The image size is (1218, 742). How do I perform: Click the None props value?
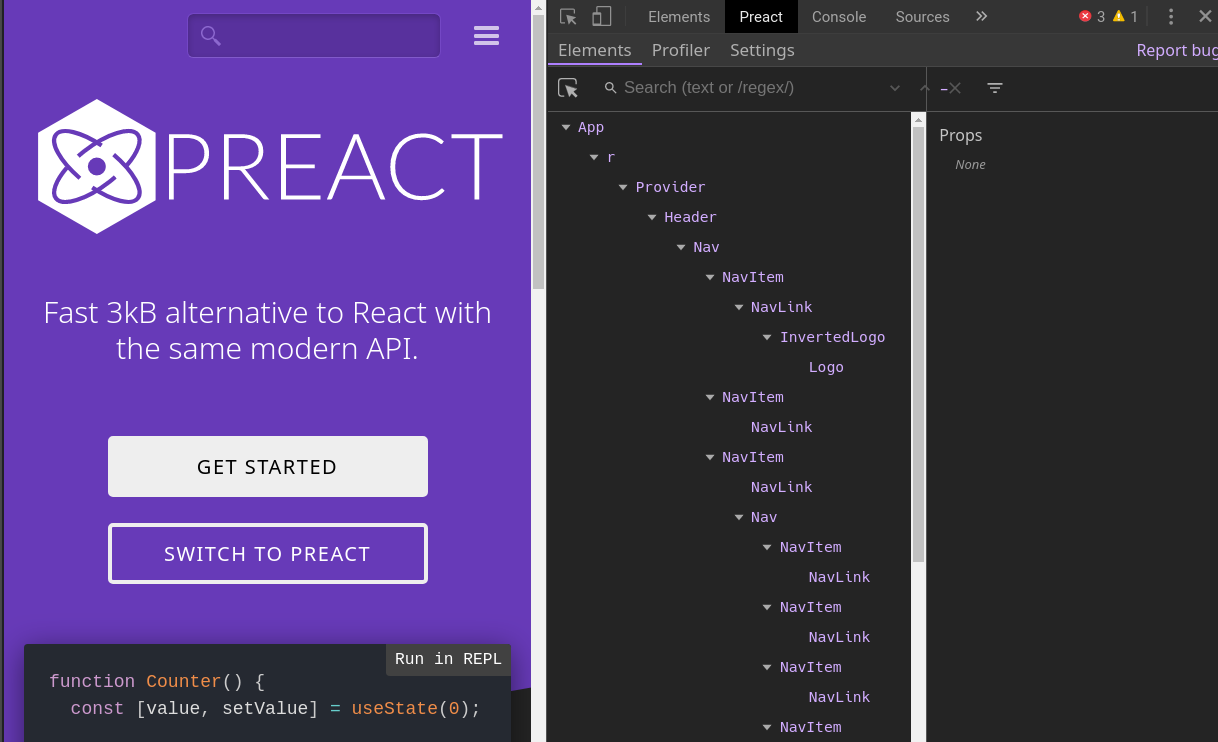tap(970, 164)
